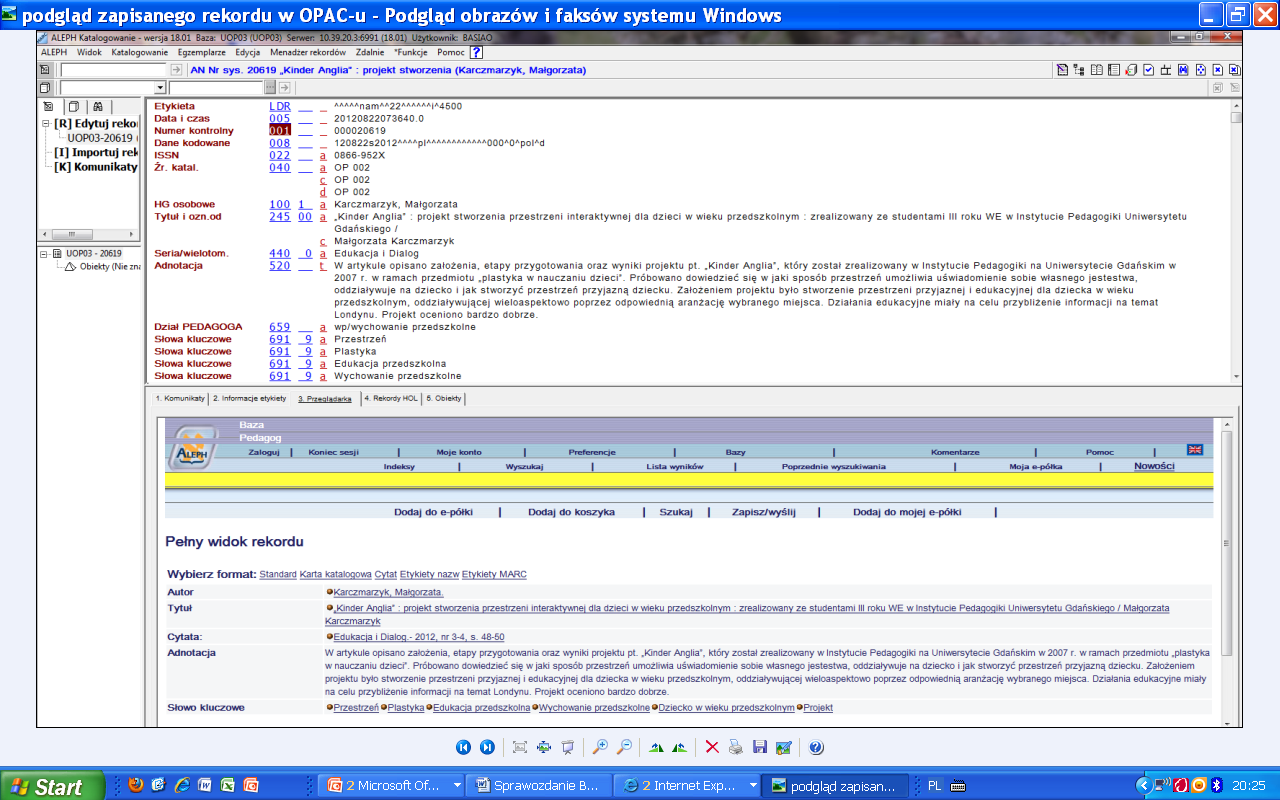Open the combo box dropdown arrow in second toolbar row
Image resolution: width=1280 pixels, height=800 pixels.
coord(159,88)
